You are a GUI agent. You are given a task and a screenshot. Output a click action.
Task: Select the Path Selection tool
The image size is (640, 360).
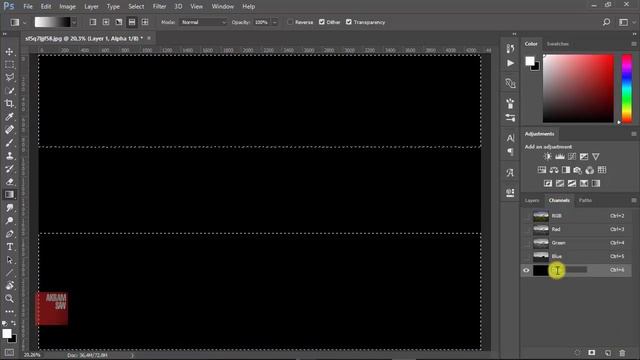(9, 260)
